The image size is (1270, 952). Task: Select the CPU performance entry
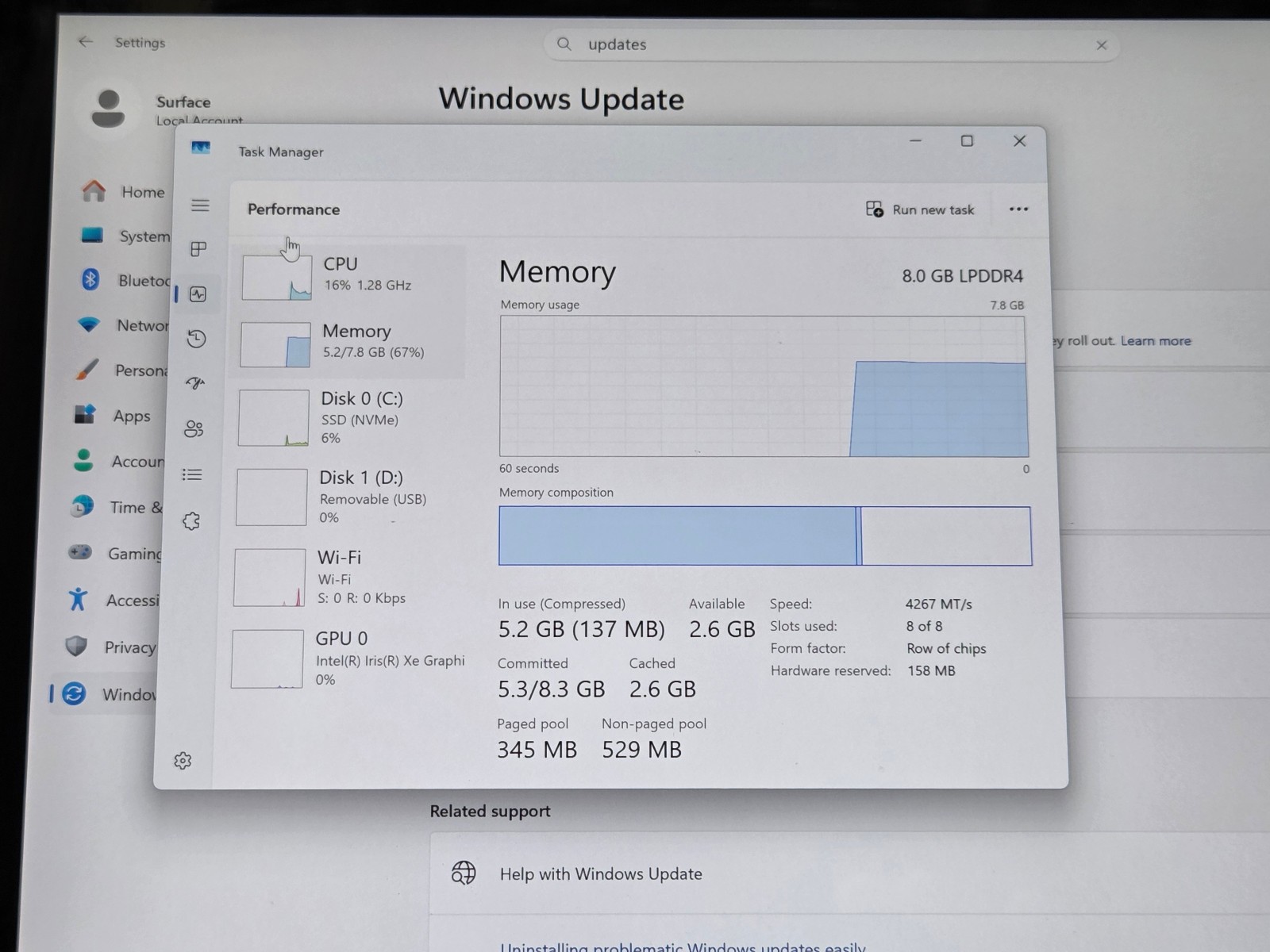(x=350, y=276)
